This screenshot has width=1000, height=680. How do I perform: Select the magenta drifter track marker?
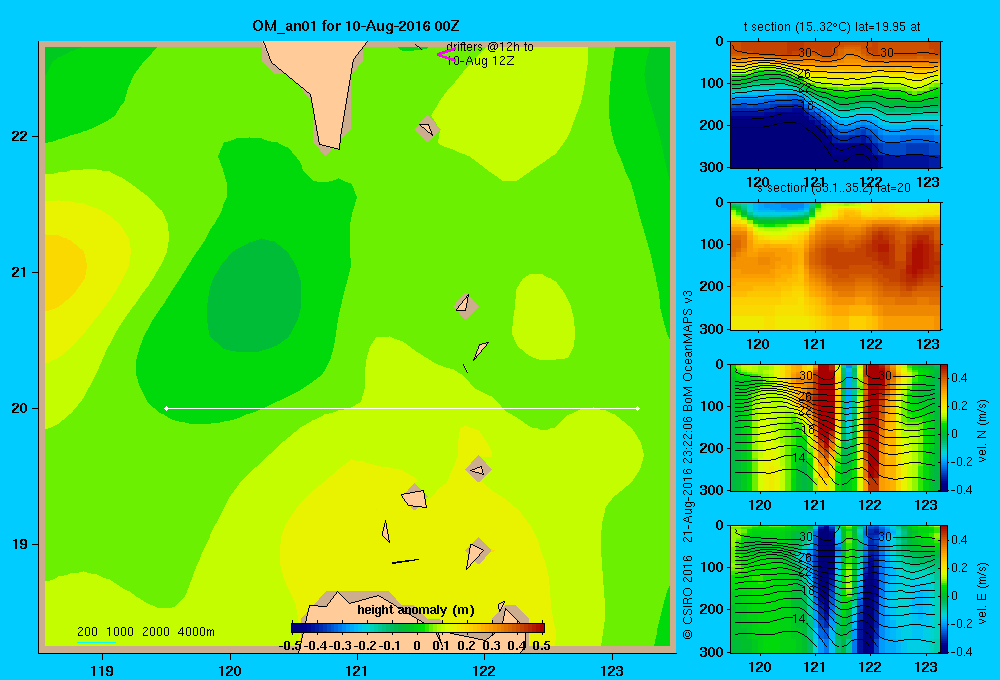pyautogui.click(x=446, y=55)
